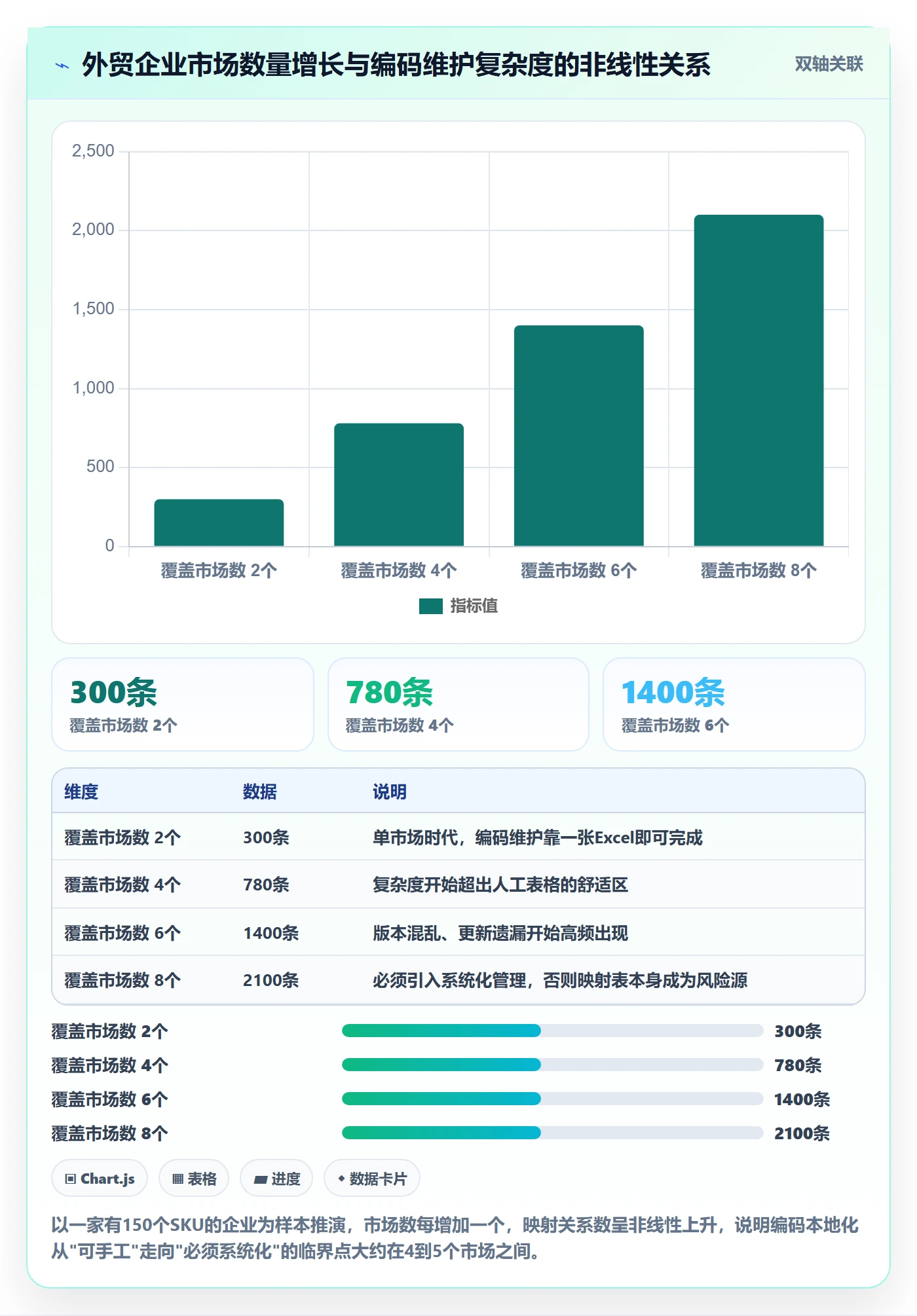This screenshot has height=1316, width=917.
Task: Click the text 版本混乱、更新遗漏开始高频出现
Action: [x=500, y=933]
